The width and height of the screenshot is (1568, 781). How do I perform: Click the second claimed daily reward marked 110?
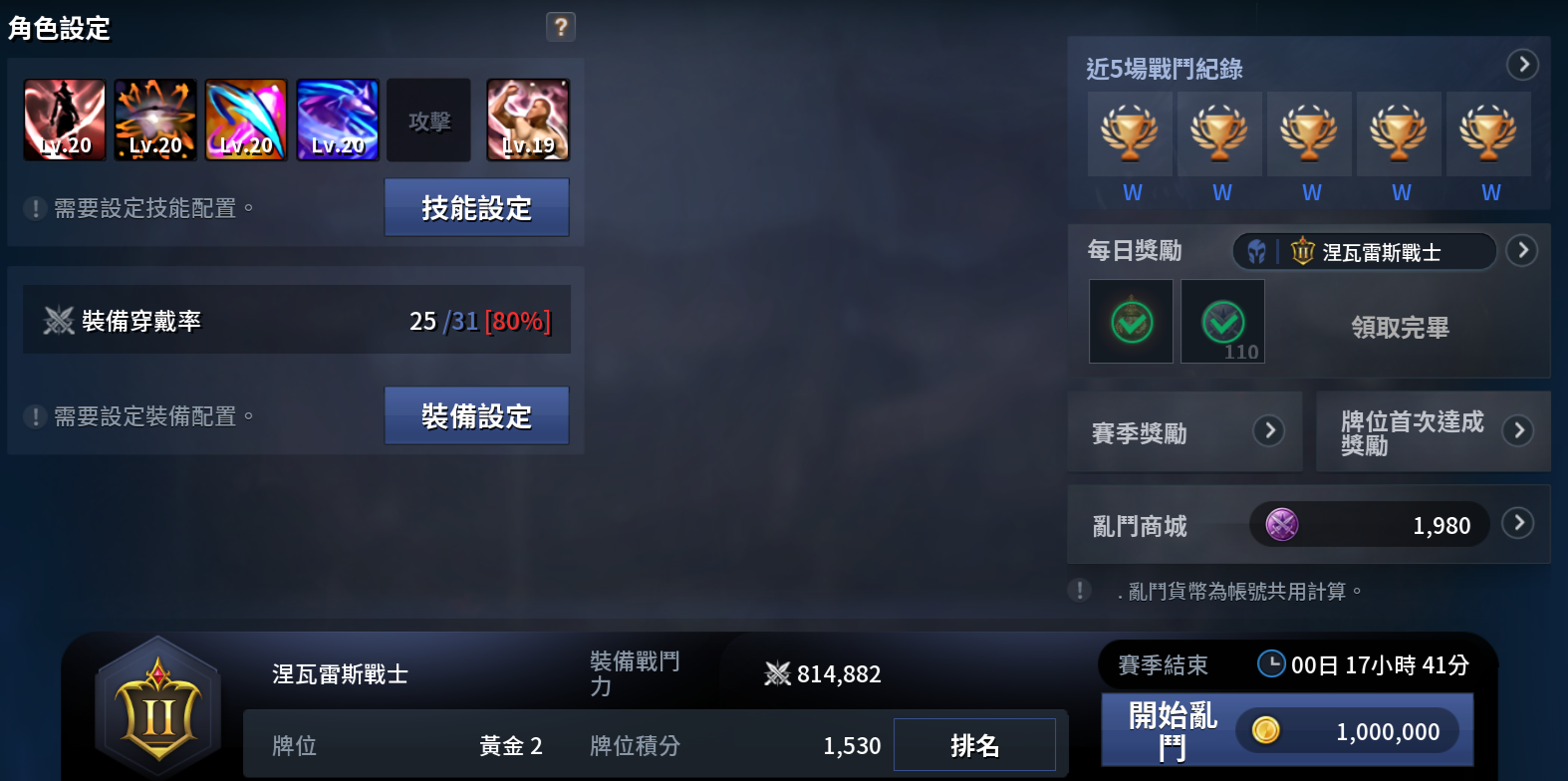pos(1222,321)
